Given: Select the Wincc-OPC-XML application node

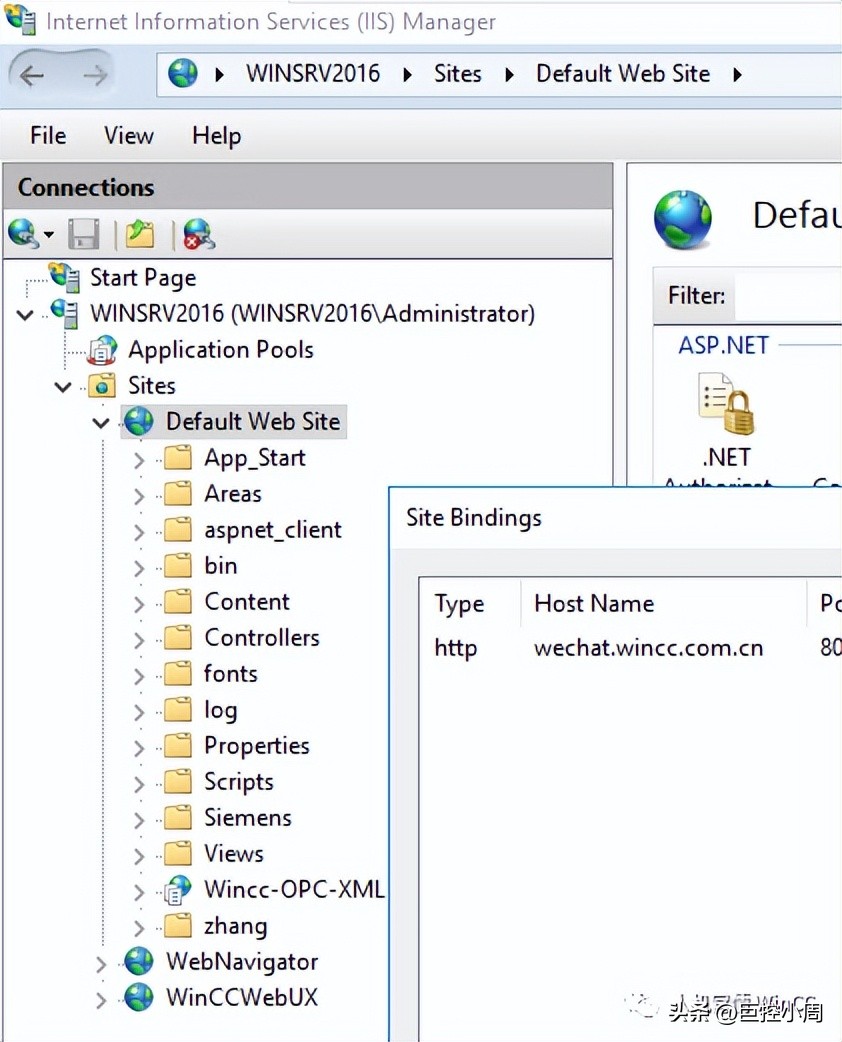Looking at the screenshot, I should [293, 890].
